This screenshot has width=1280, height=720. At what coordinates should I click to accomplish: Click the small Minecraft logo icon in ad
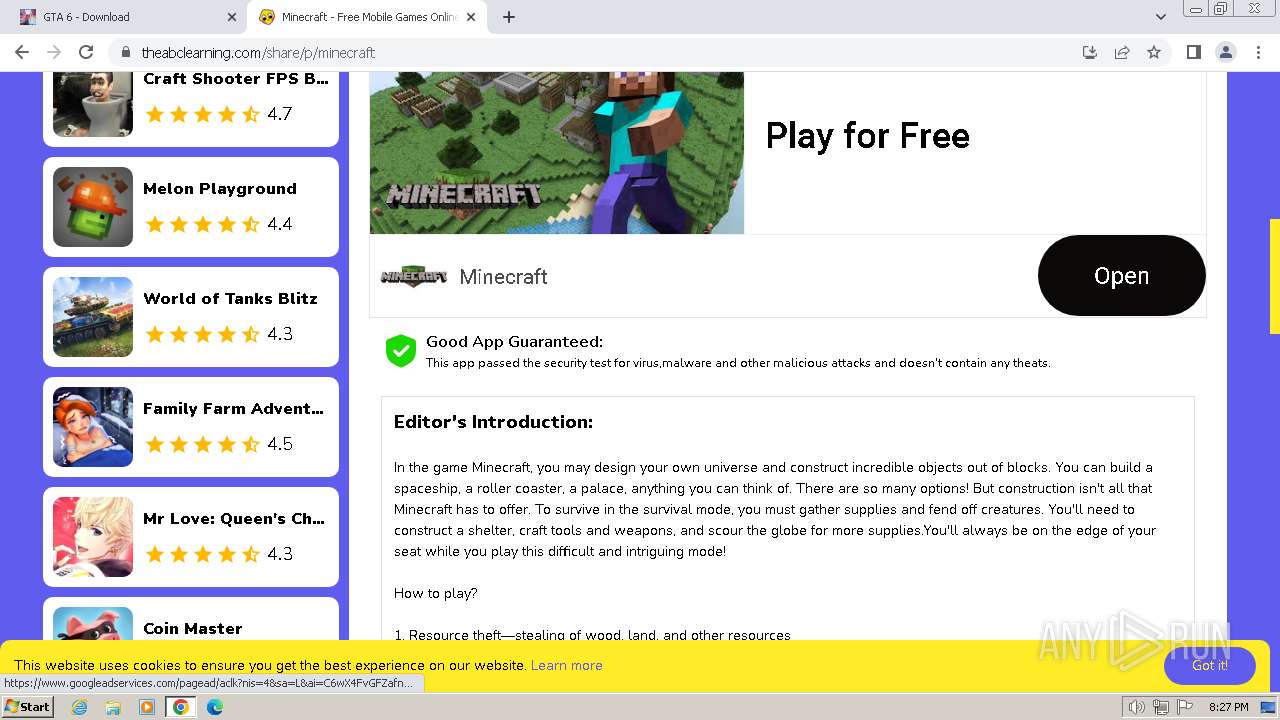point(414,276)
